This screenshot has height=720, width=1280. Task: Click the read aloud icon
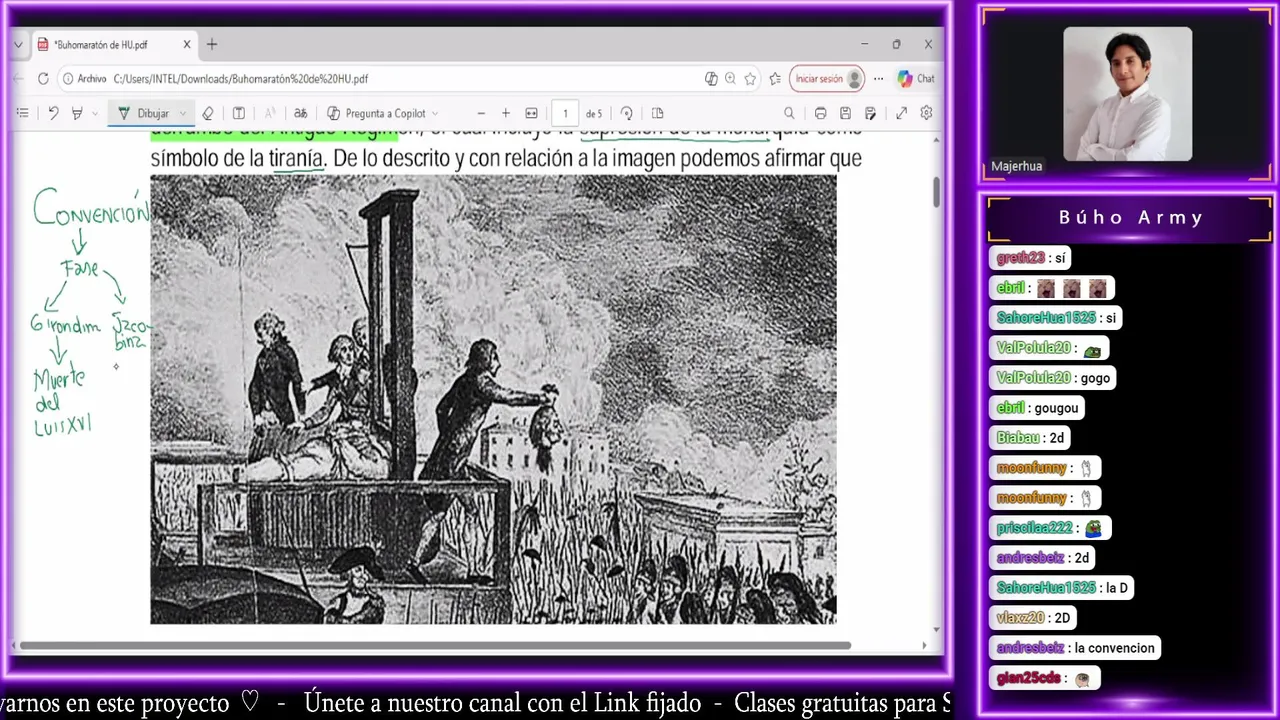[x=270, y=113]
